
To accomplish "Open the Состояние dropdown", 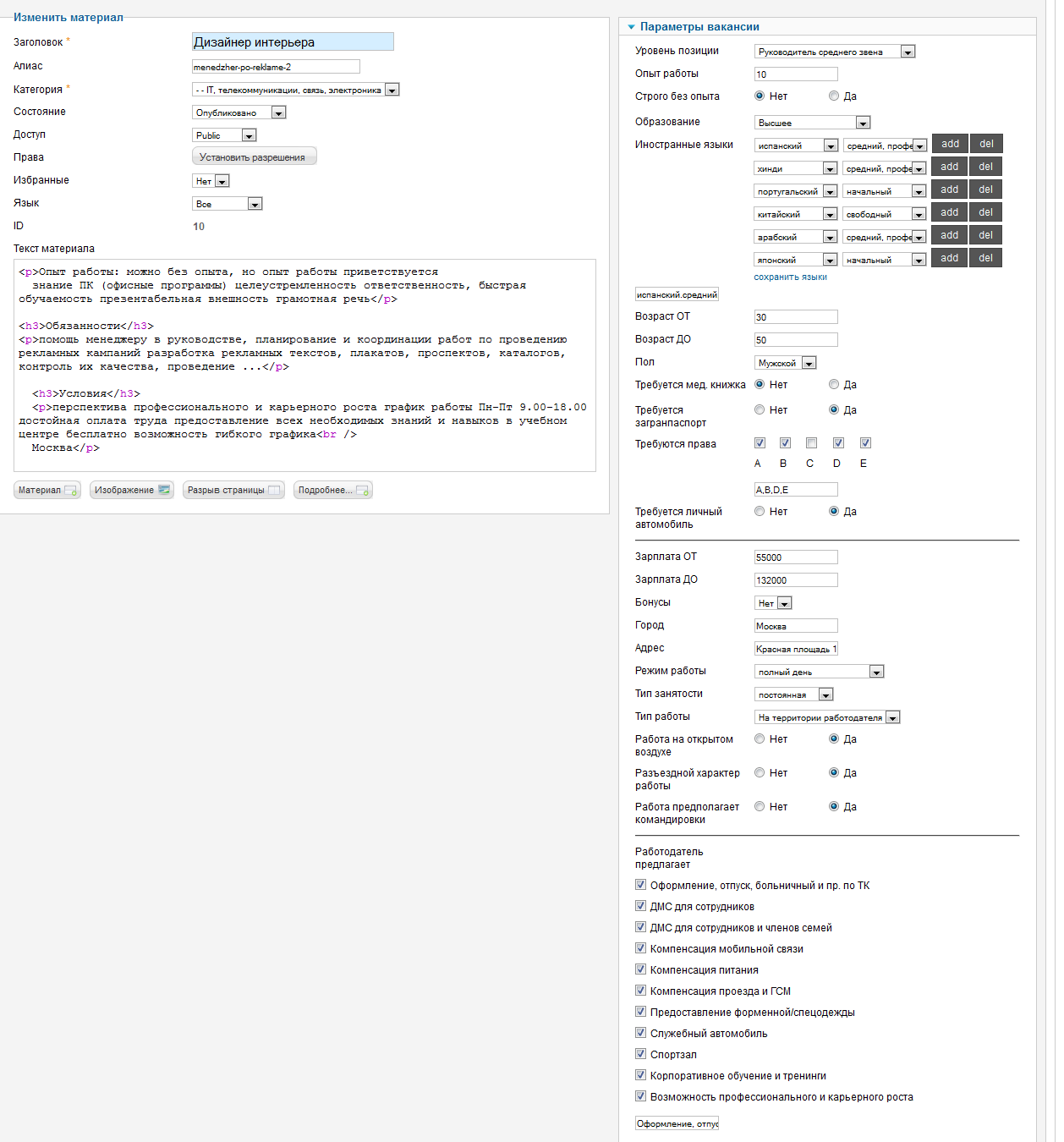I will (x=239, y=113).
